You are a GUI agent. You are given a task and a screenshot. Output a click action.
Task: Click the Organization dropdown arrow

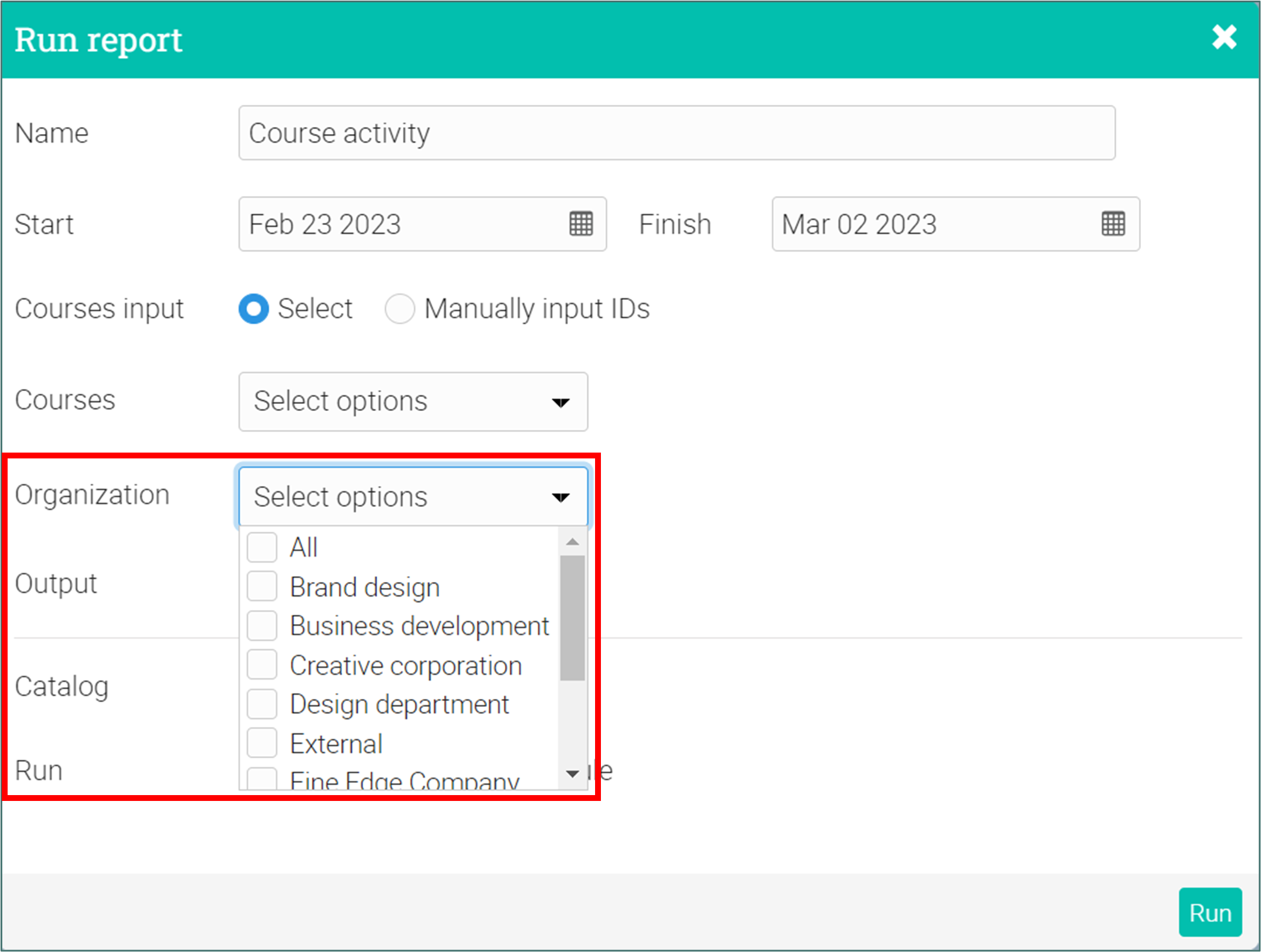tap(561, 497)
